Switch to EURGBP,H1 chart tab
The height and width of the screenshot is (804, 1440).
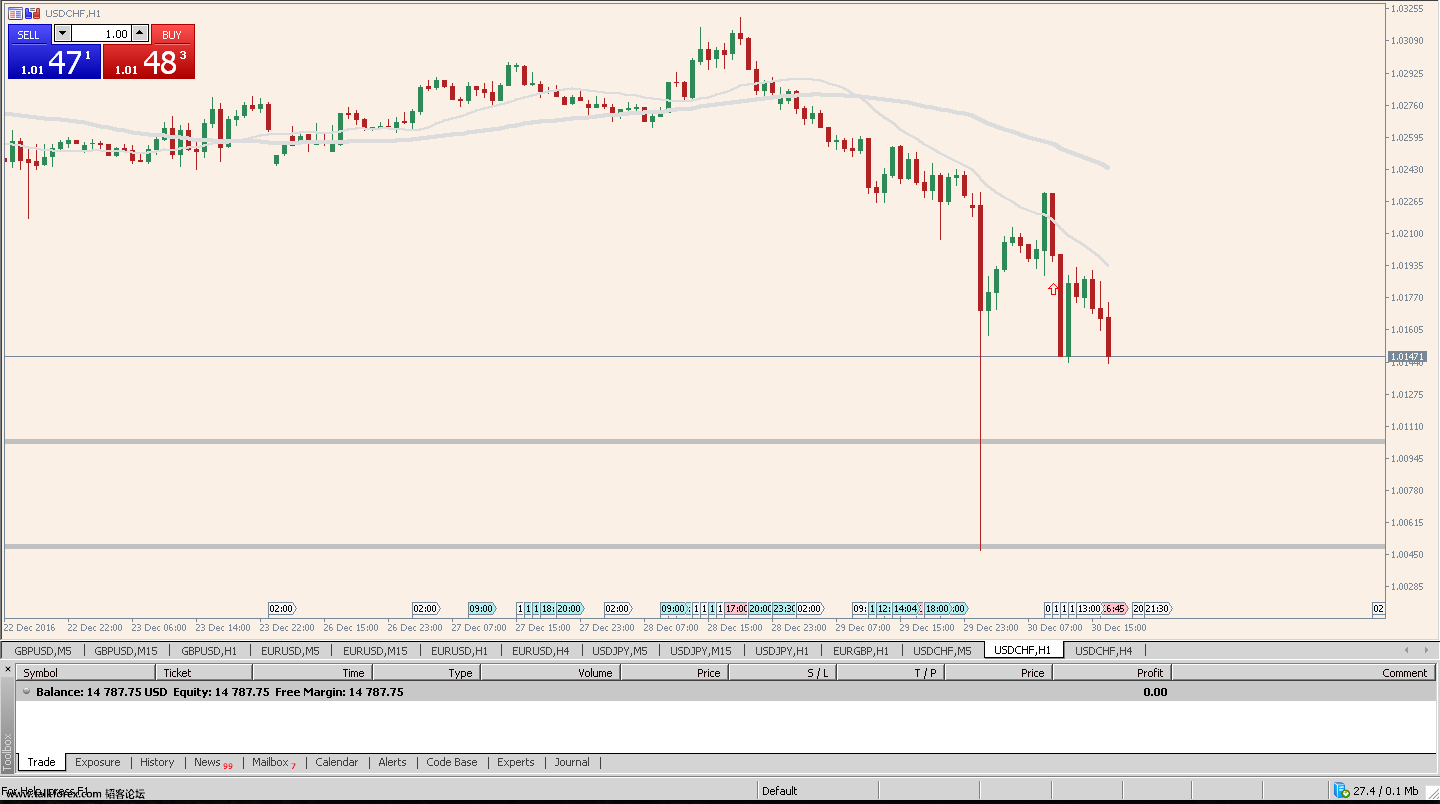click(861, 650)
